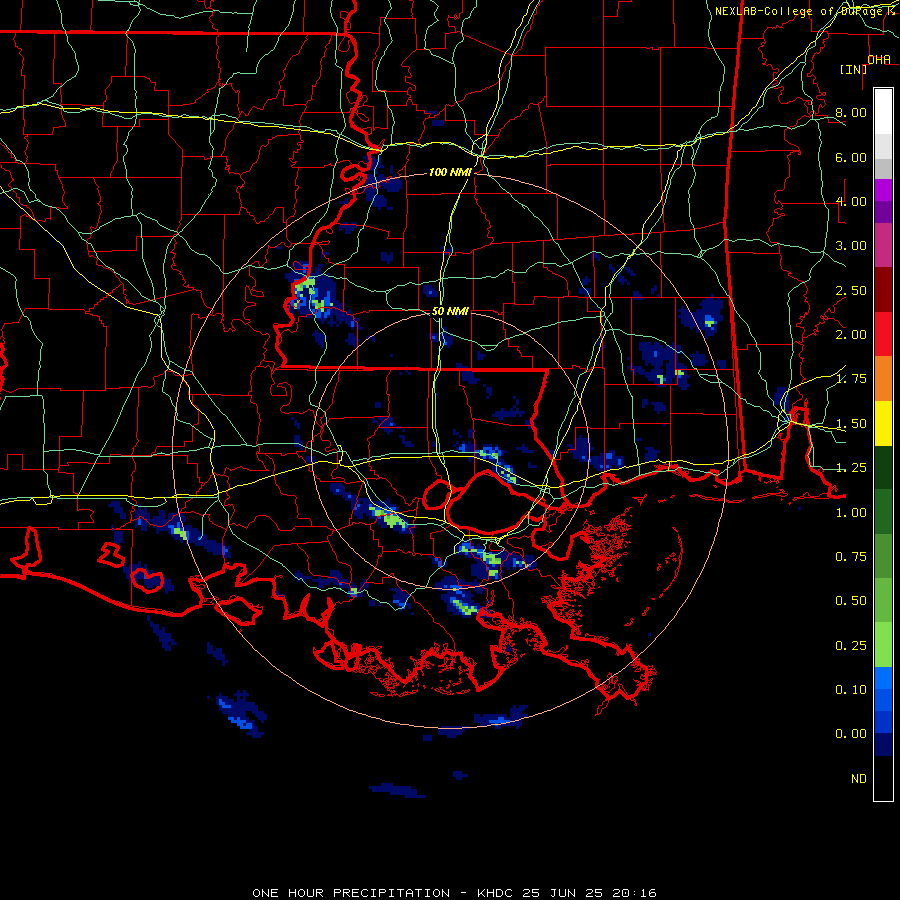The image size is (900, 900).
Task: Select the 6.00 legend value
Action: (851, 157)
